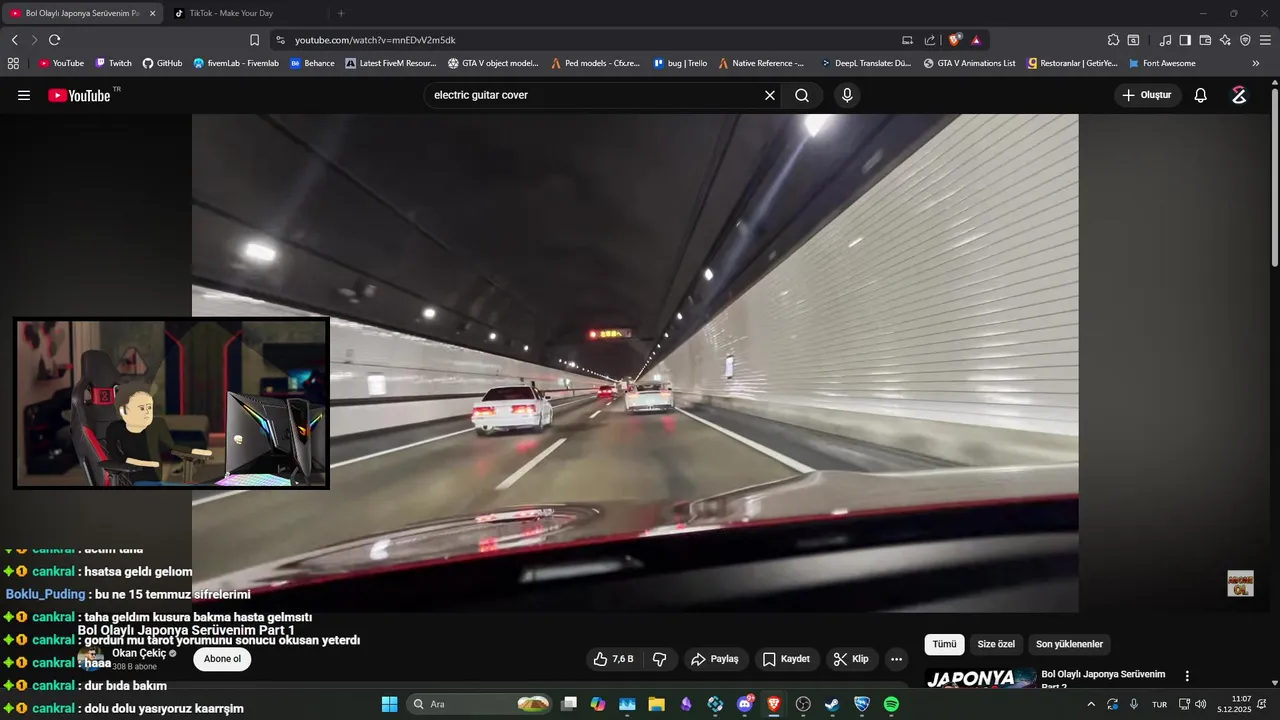Open a new browser tab
Viewport: 1280px width, 720px height.
click(341, 13)
